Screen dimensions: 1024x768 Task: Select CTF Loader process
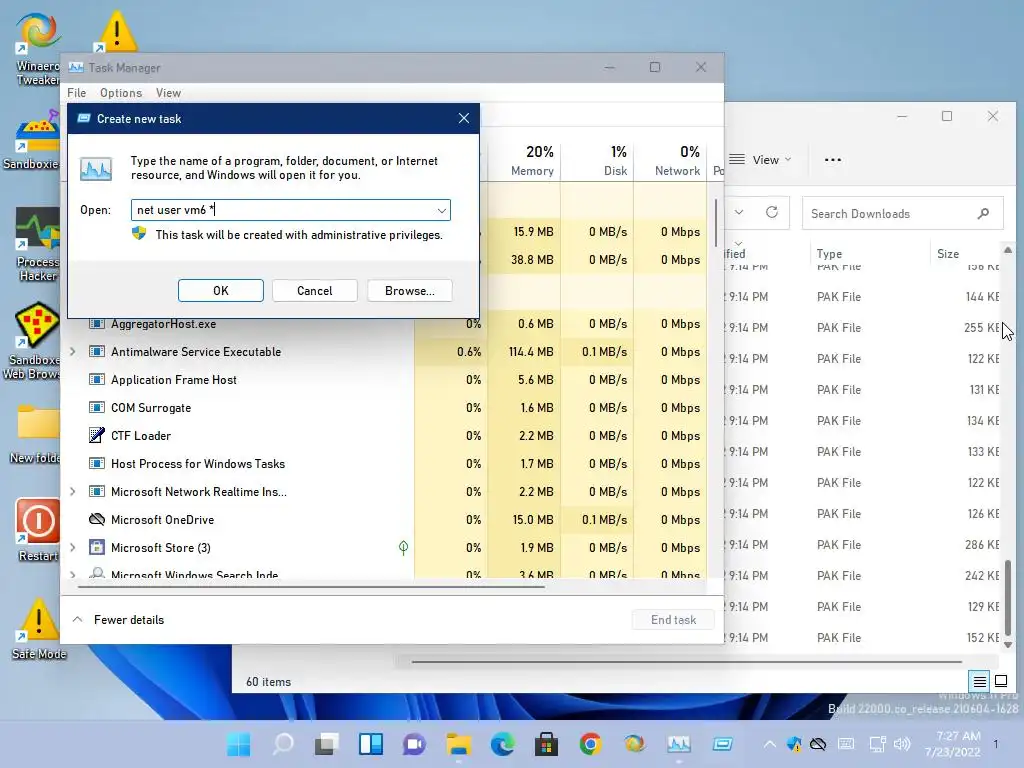(x=140, y=436)
